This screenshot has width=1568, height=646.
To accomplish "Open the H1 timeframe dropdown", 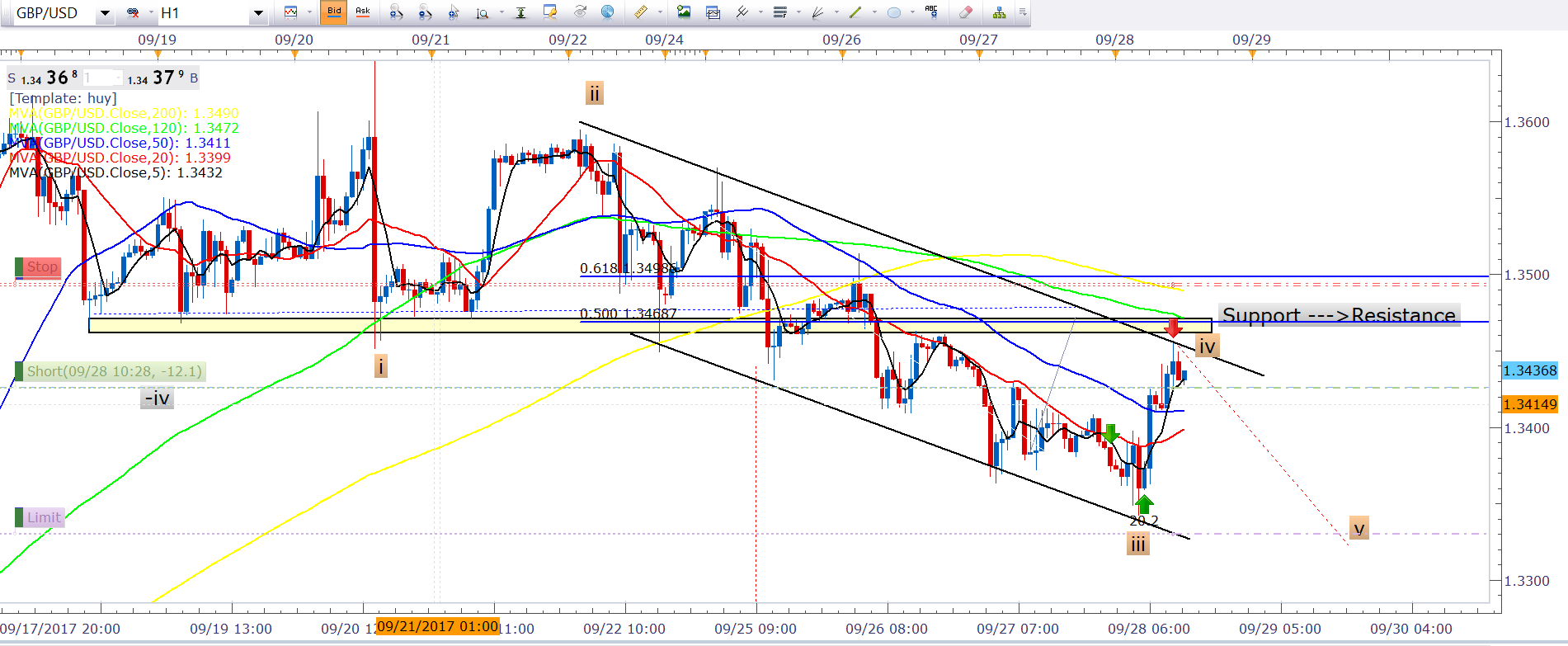I will (258, 13).
